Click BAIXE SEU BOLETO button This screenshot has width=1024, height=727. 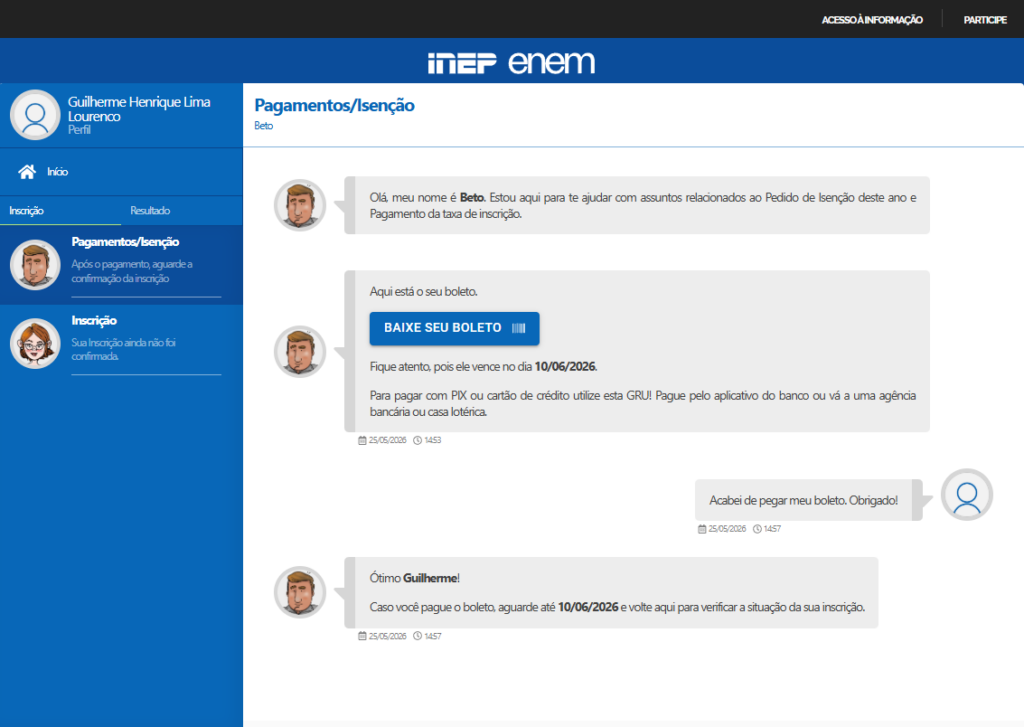pyautogui.click(x=455, y=328)
